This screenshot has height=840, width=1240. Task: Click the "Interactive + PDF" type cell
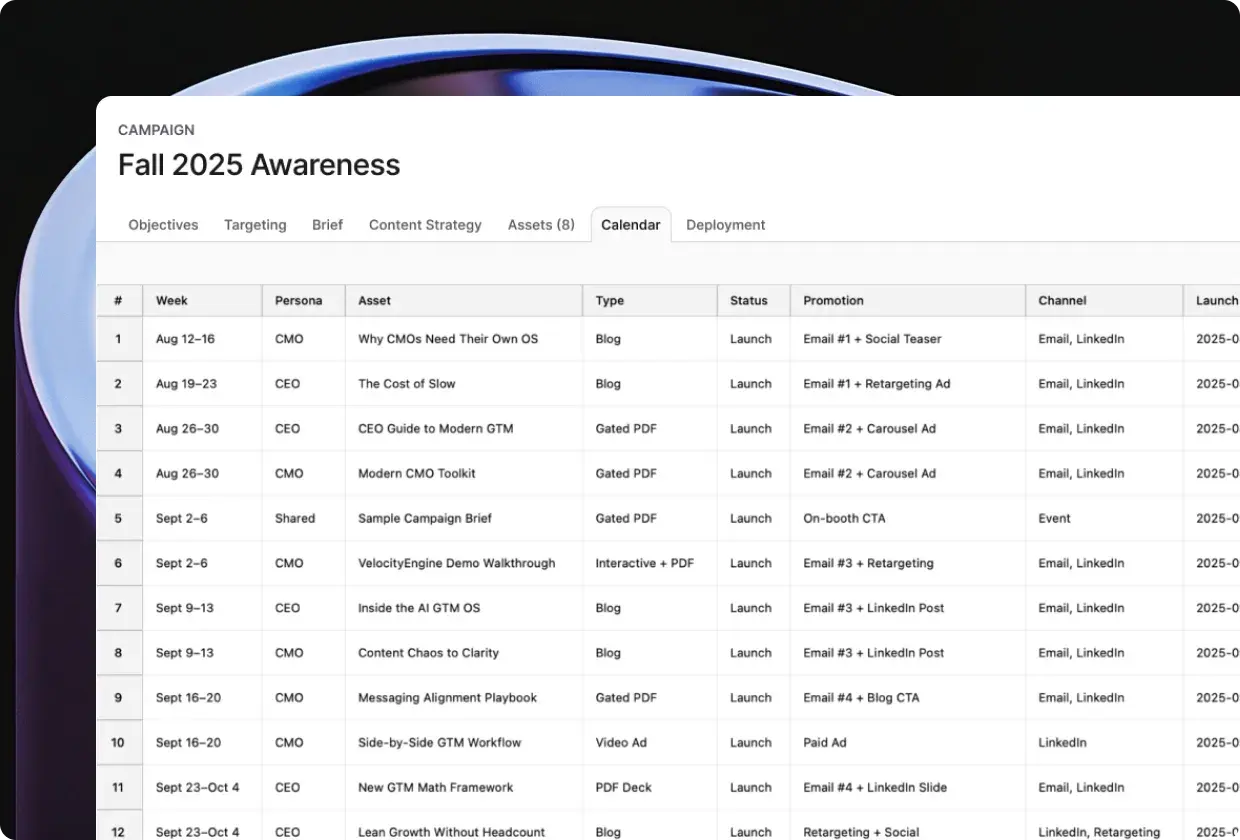650,563
